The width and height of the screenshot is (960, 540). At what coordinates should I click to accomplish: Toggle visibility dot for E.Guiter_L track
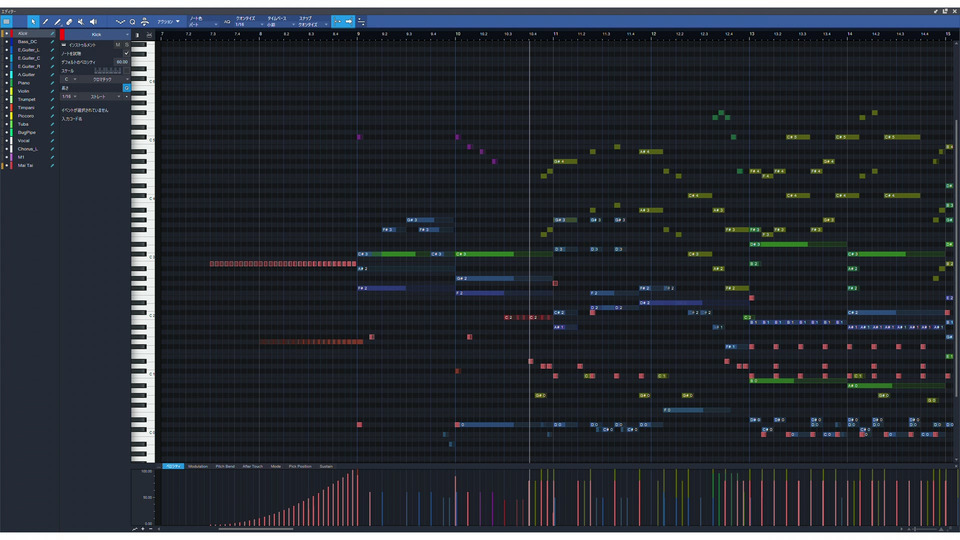coord(6,50)
